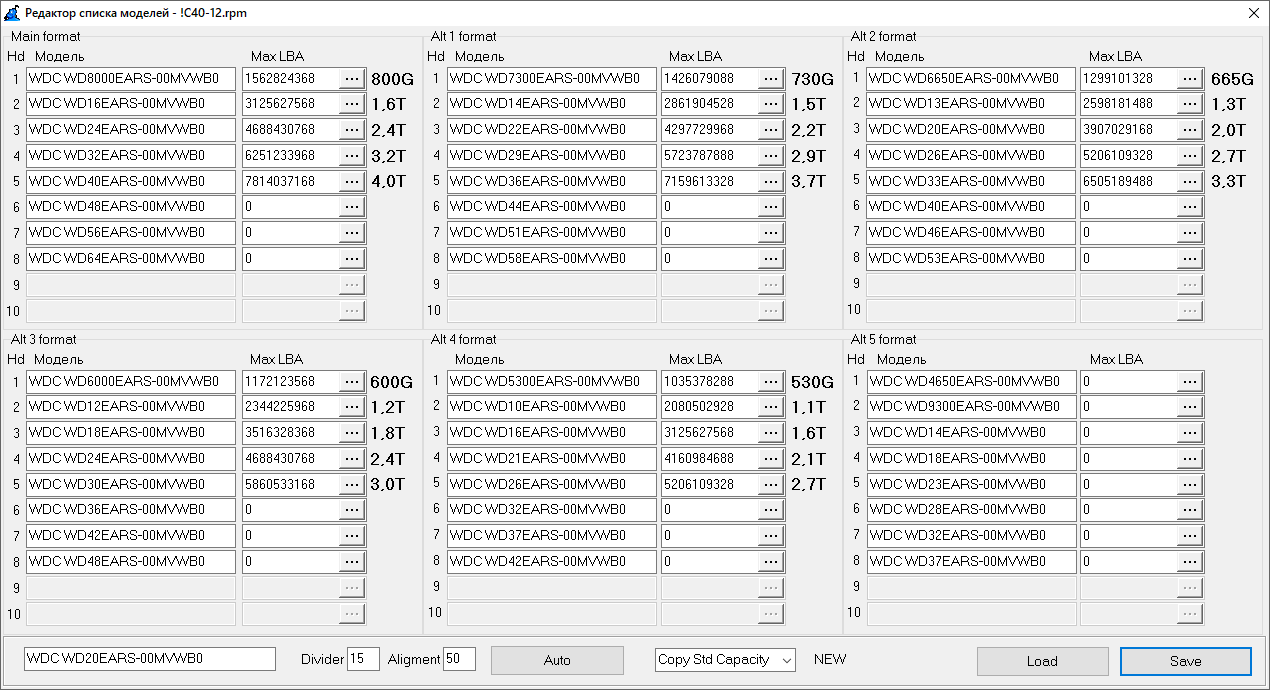This screenshot has height=690, width=1270.
Task: Click the Aligment field with value 50
Action: pyautogui.click(x=459, y=659)
